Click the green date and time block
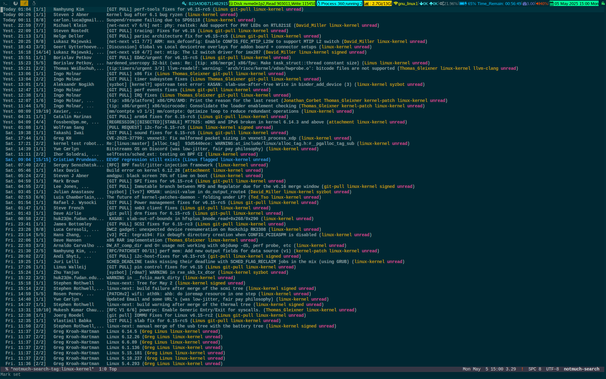The height and width of the screenshot is (379, 606). tap(574, 3)
